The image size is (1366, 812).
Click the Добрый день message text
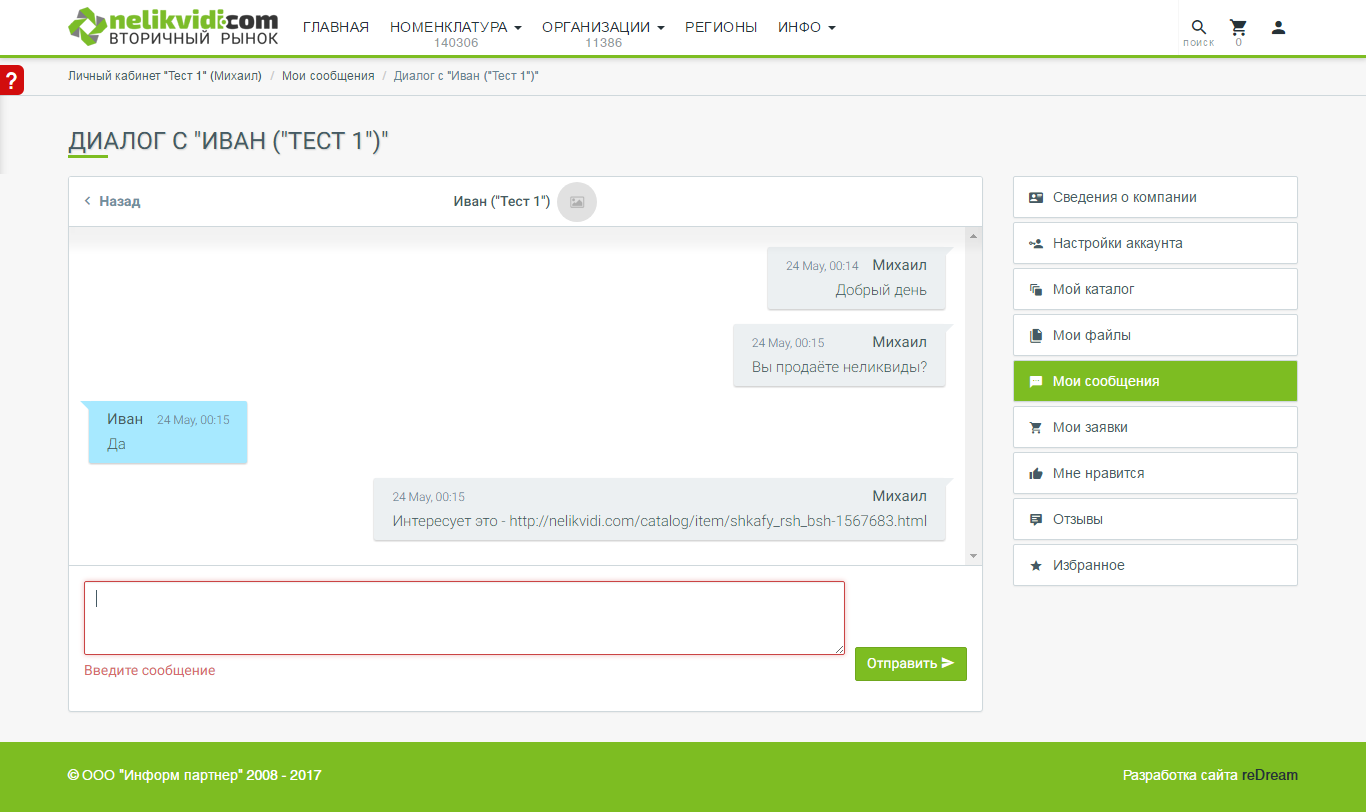[881, 290]
